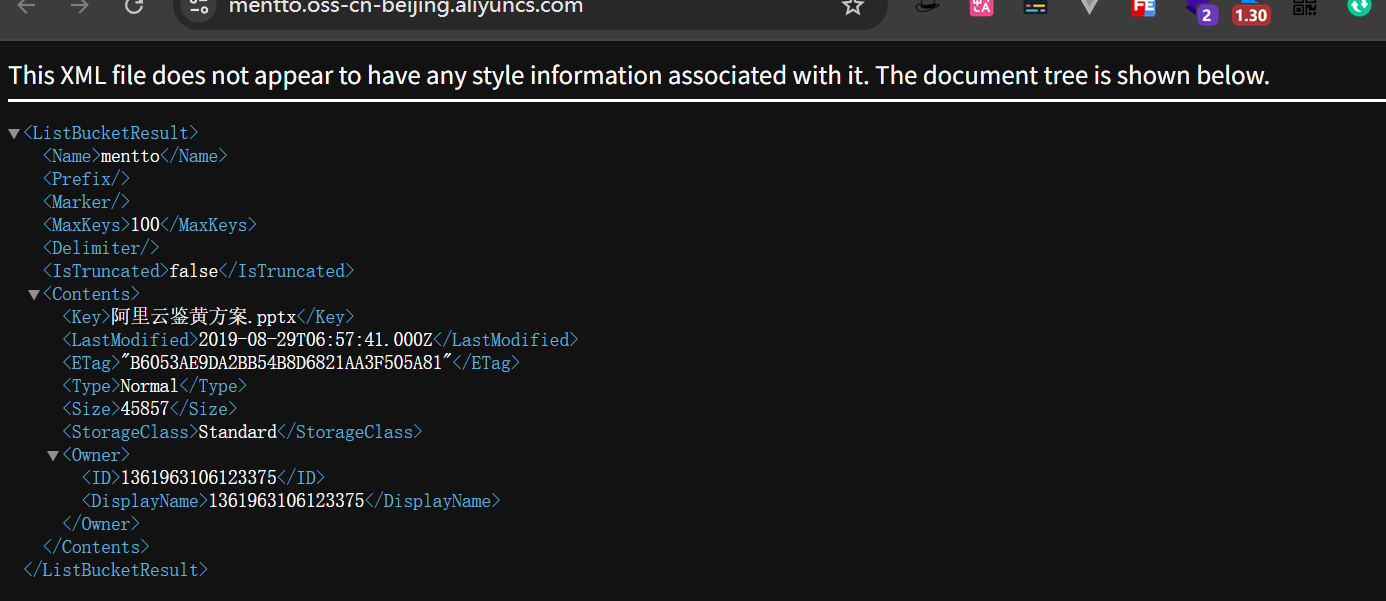
Task: Click the ETag hash value text
Action: (286, 363)
